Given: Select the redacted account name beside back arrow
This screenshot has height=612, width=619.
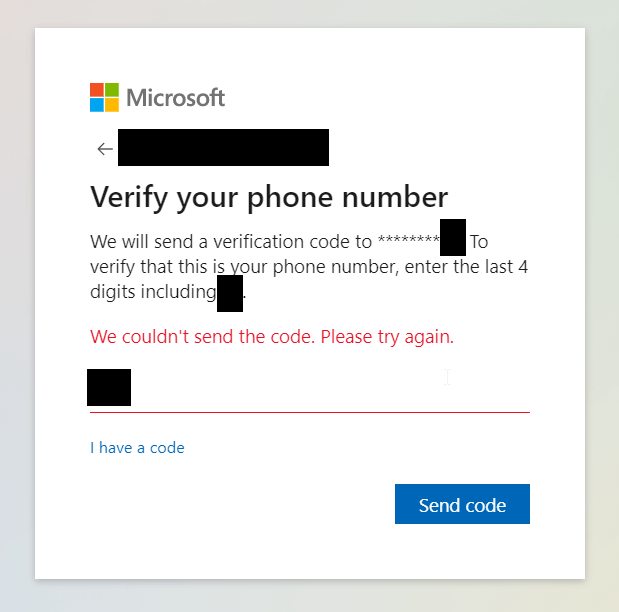Looking at the screenshot, I should (x=223, y=147).
